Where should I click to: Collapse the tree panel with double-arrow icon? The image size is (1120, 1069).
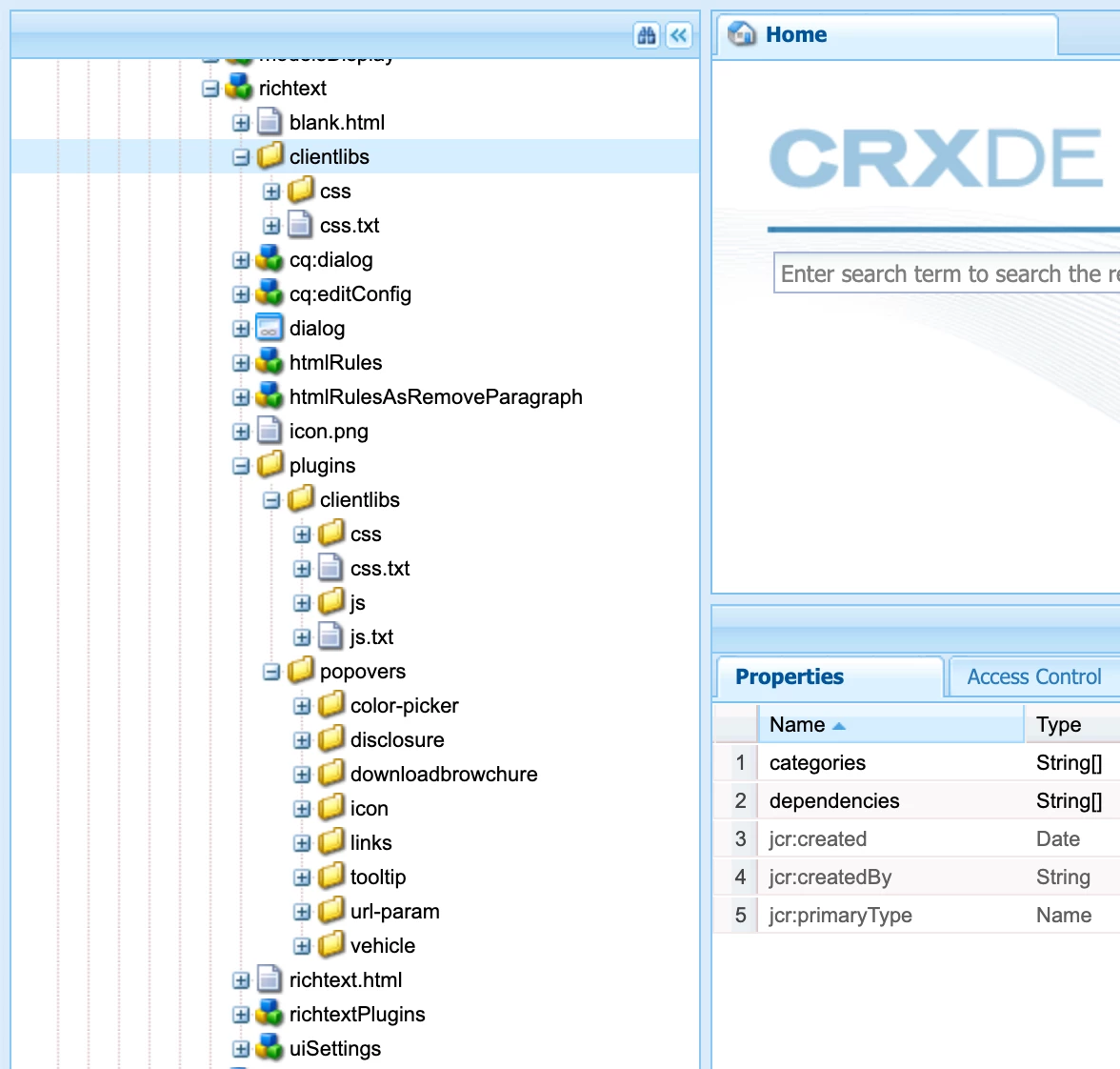[x=679, y=35]
